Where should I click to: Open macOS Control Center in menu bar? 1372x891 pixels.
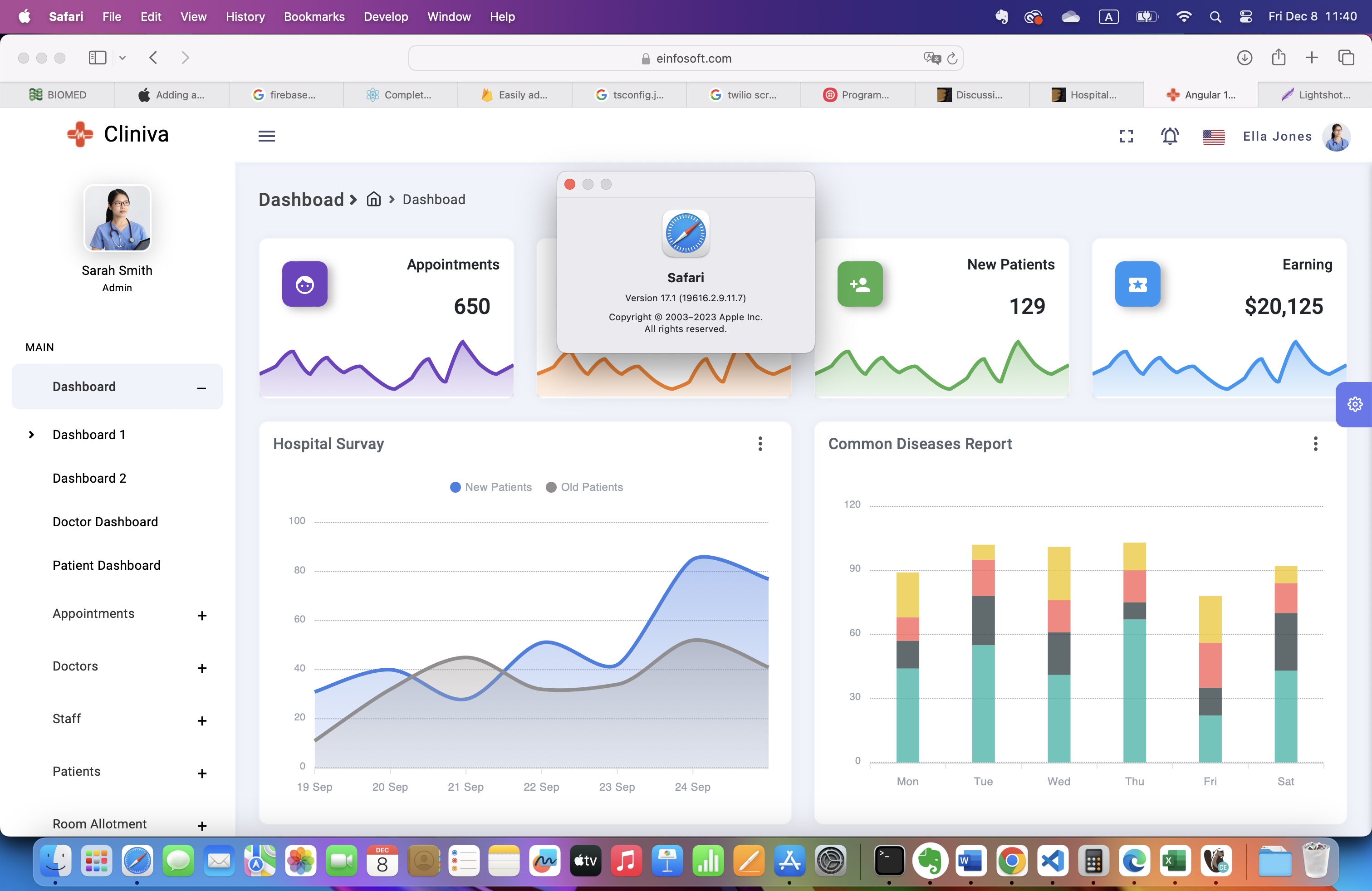point(1245,17)
